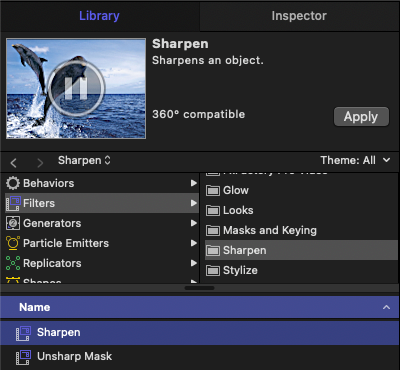Screen dimensions: 400x370
Task: Switch to the Library tab
Action: click(99, 16)
